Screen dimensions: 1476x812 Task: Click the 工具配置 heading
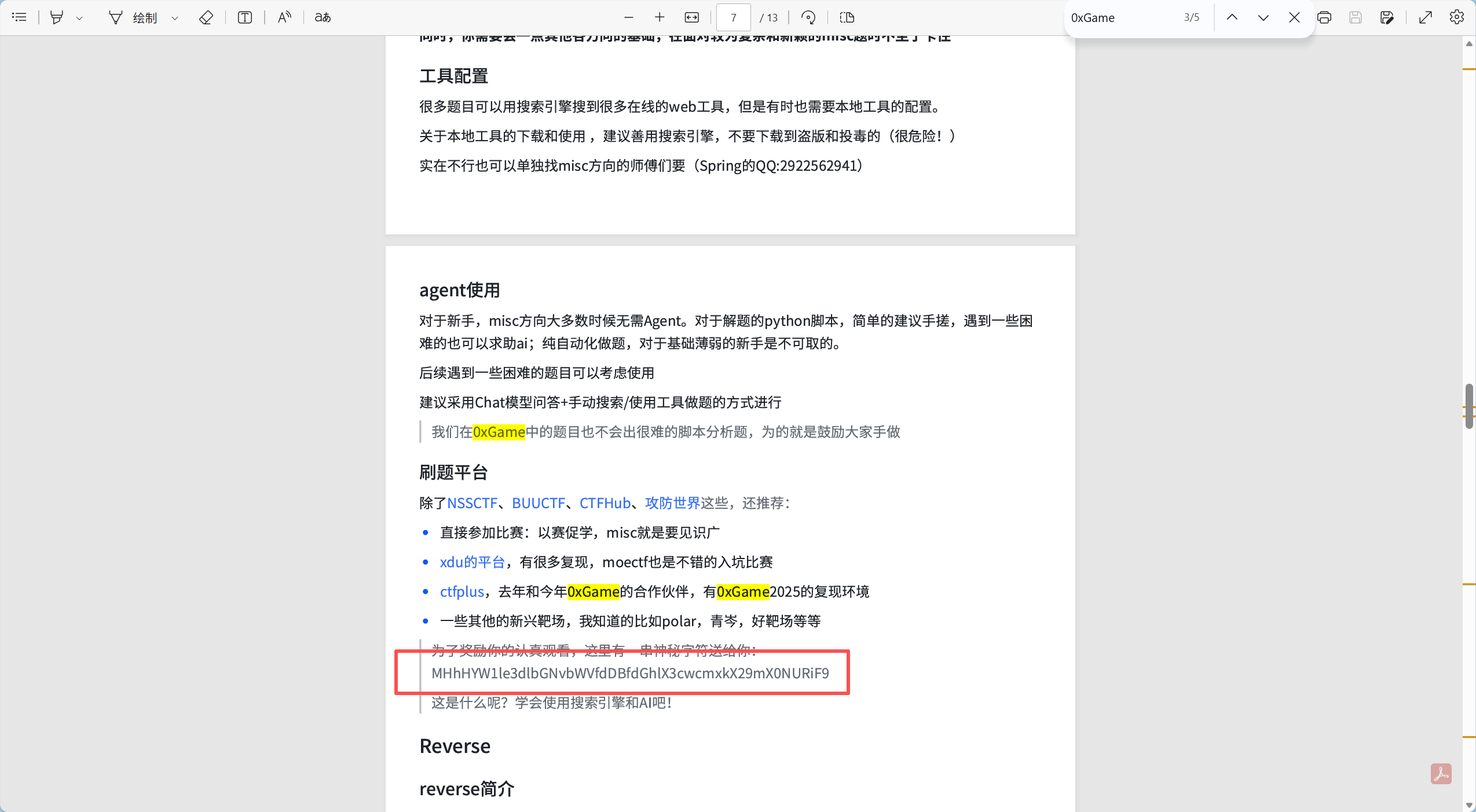pyautogui.click(x=453, y=76)
